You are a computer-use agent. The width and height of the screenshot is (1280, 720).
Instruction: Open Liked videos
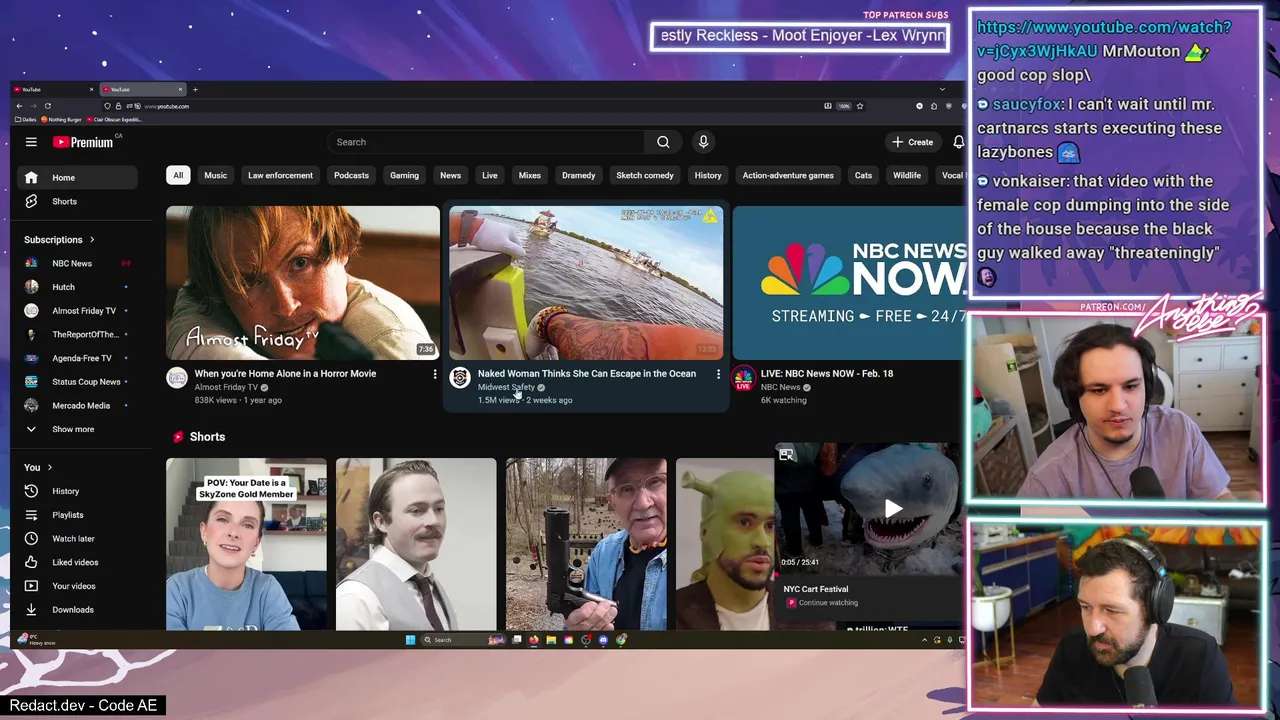point(77,562)
